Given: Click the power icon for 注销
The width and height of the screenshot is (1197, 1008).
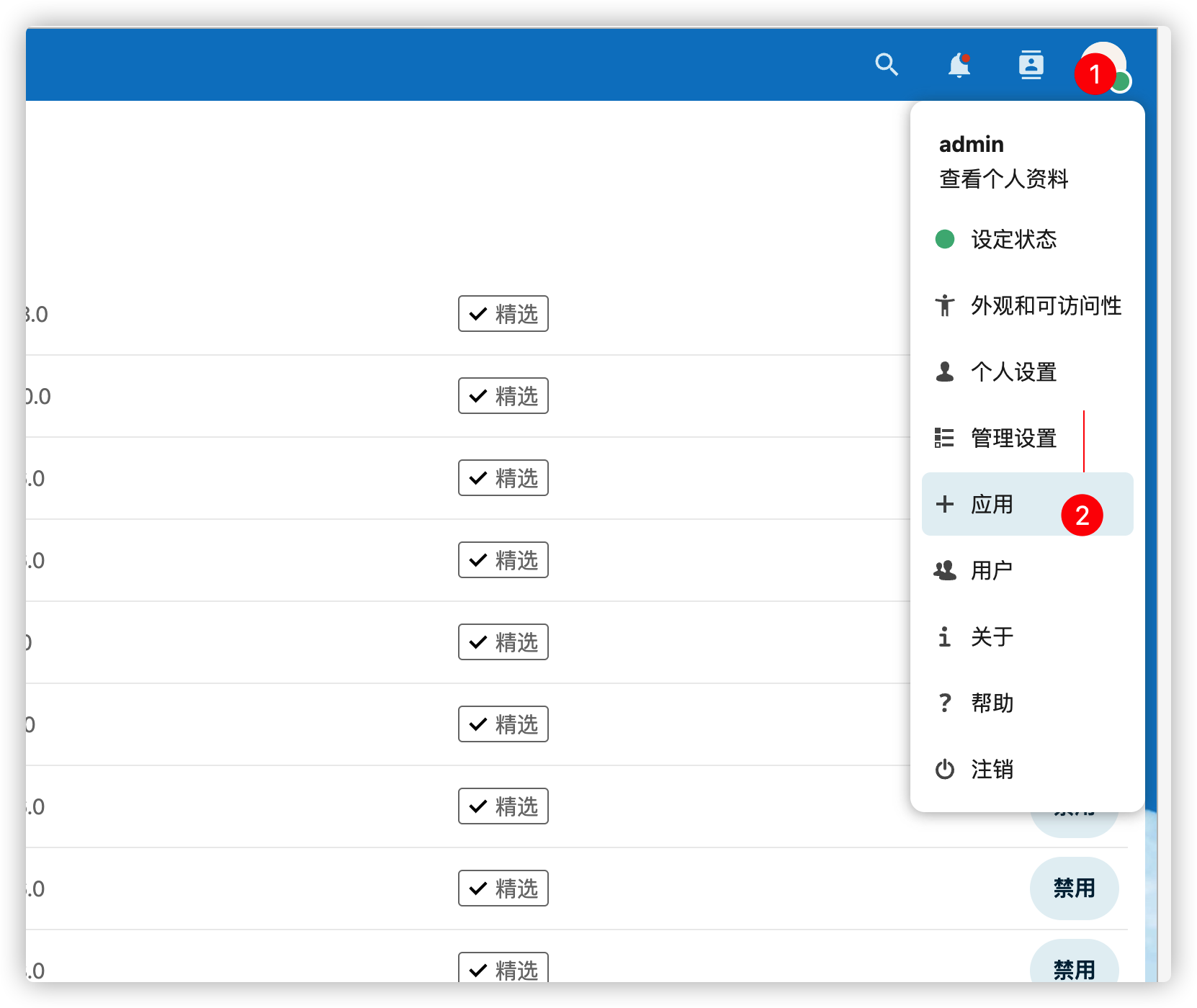Looking at the screenshot, I should pos(944,769).
